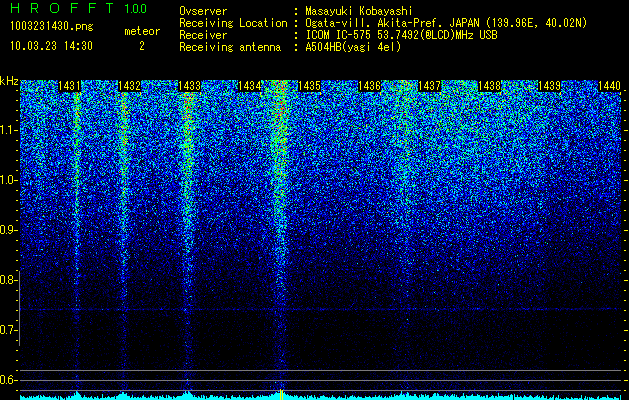Click the meteor count label

pos(142,31)
